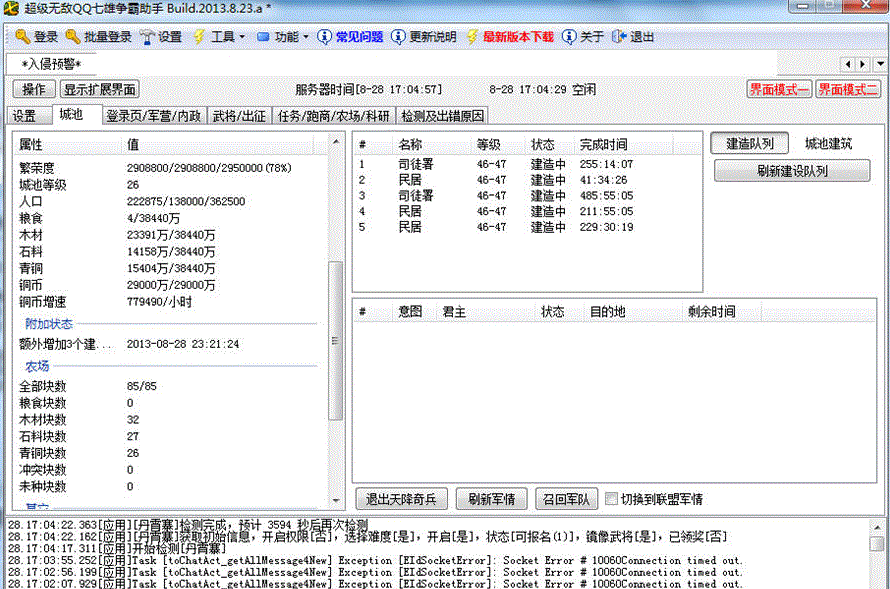The width and height of the screenshot is (890, 589).
Task: Click properties list scrollbar thumb
Action: [x=335, y=340]
